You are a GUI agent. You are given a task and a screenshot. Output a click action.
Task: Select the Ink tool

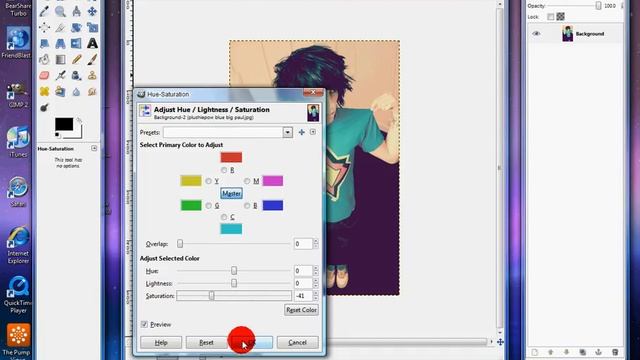point(76,75)
